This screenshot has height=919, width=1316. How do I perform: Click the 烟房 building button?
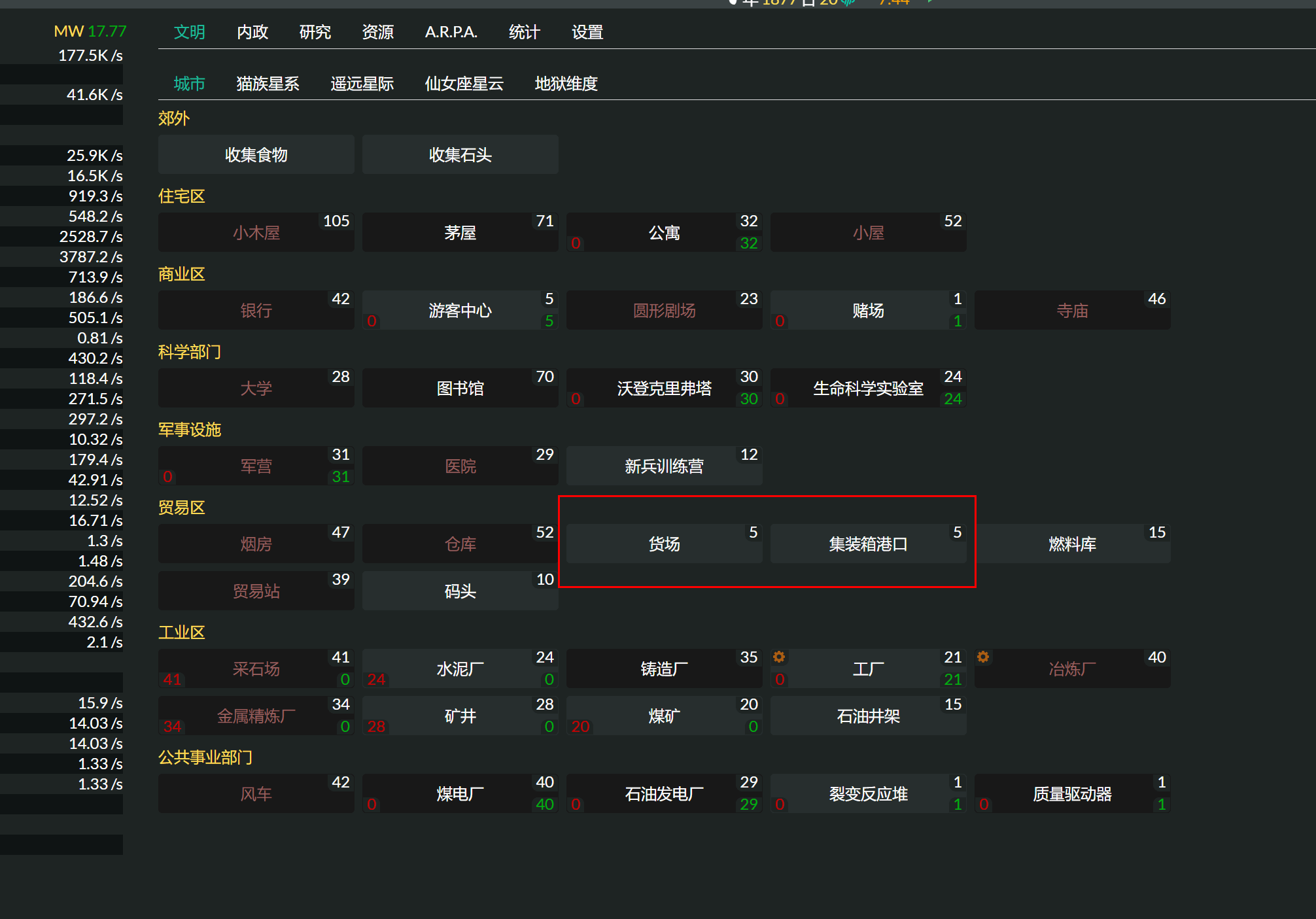(256, 544)
